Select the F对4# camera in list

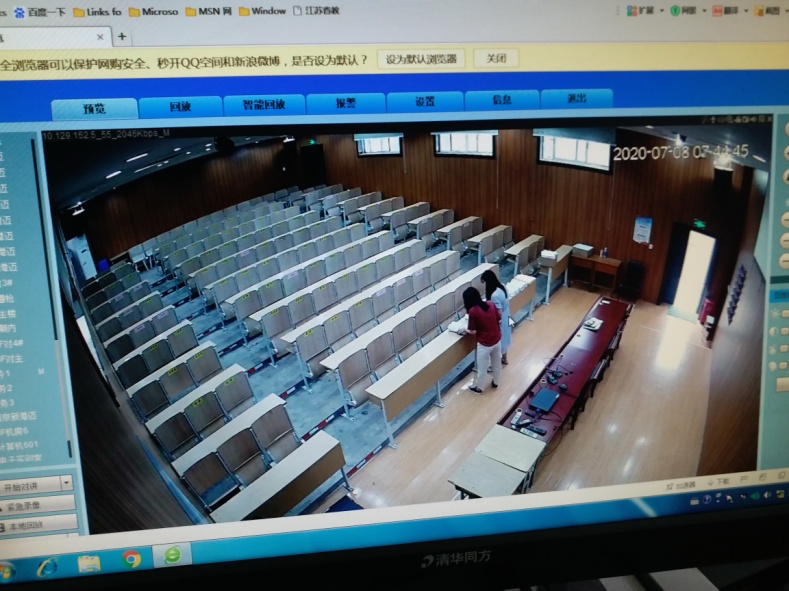(x=12, y=344)
